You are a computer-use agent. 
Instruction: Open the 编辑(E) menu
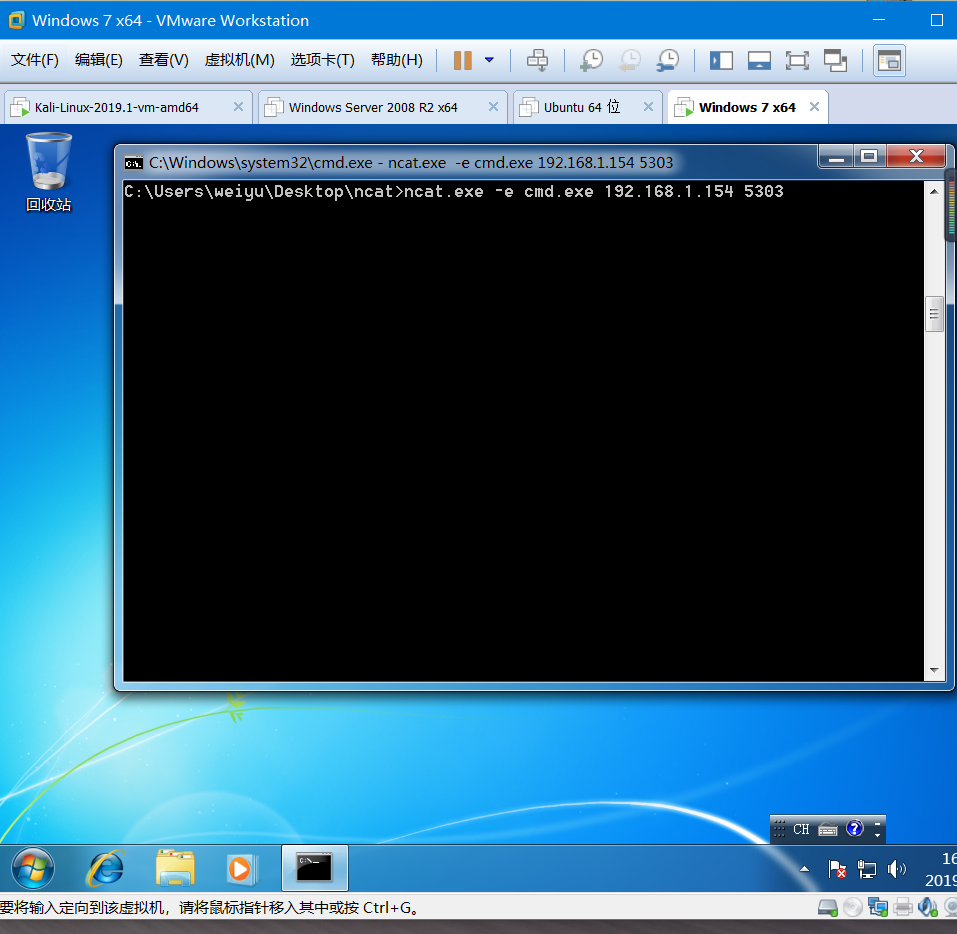click(x=99, y=60)
